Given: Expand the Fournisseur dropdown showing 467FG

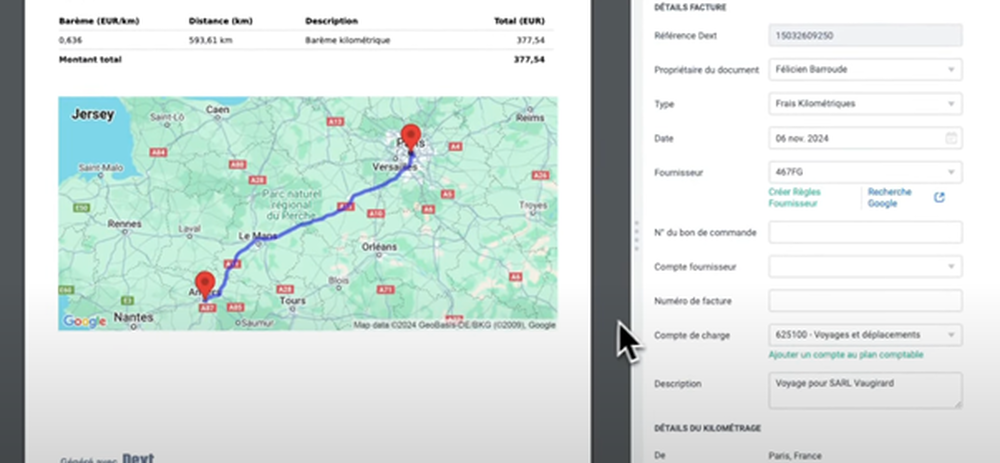Looking at the screenshot, I should [865, 172].
